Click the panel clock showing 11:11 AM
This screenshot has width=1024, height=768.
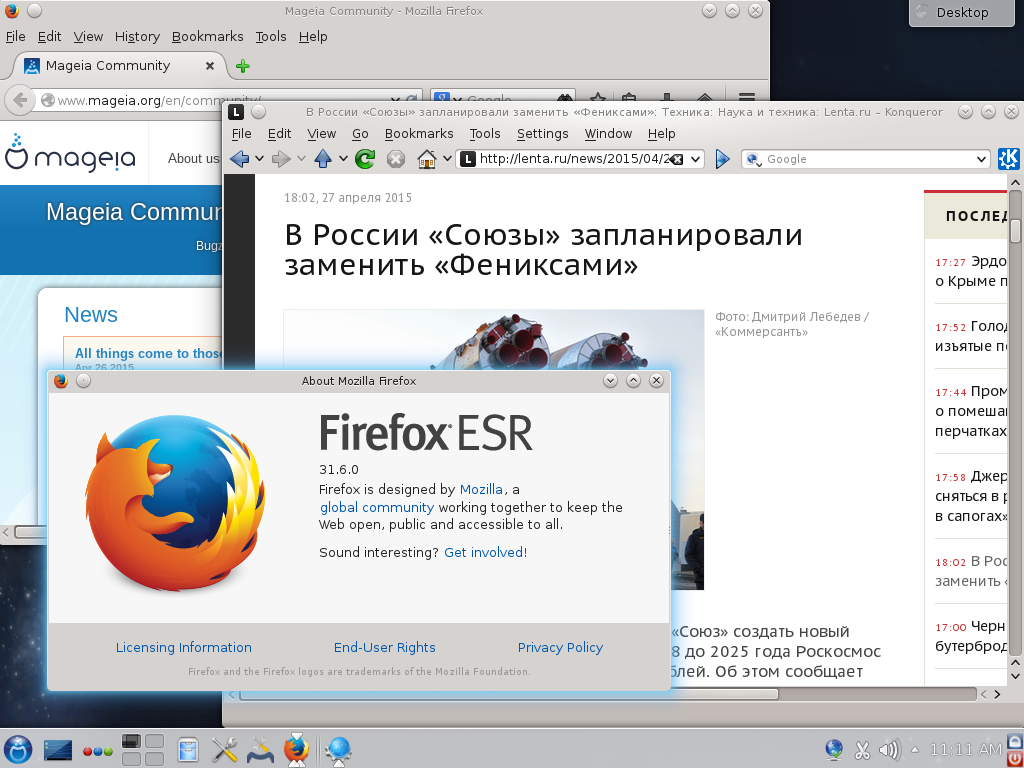pyautogui.click(x=965, y=750)
